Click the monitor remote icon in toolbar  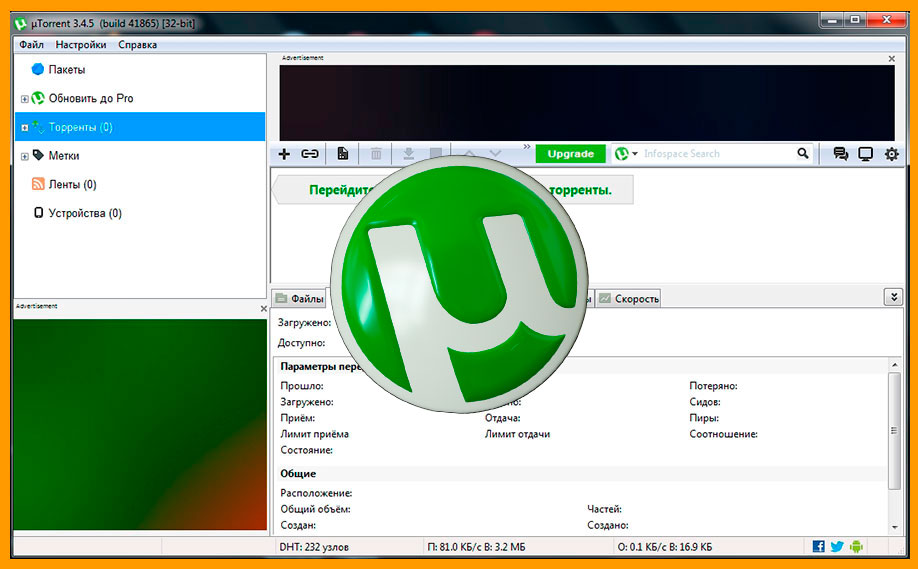click(x=865, y=154)
